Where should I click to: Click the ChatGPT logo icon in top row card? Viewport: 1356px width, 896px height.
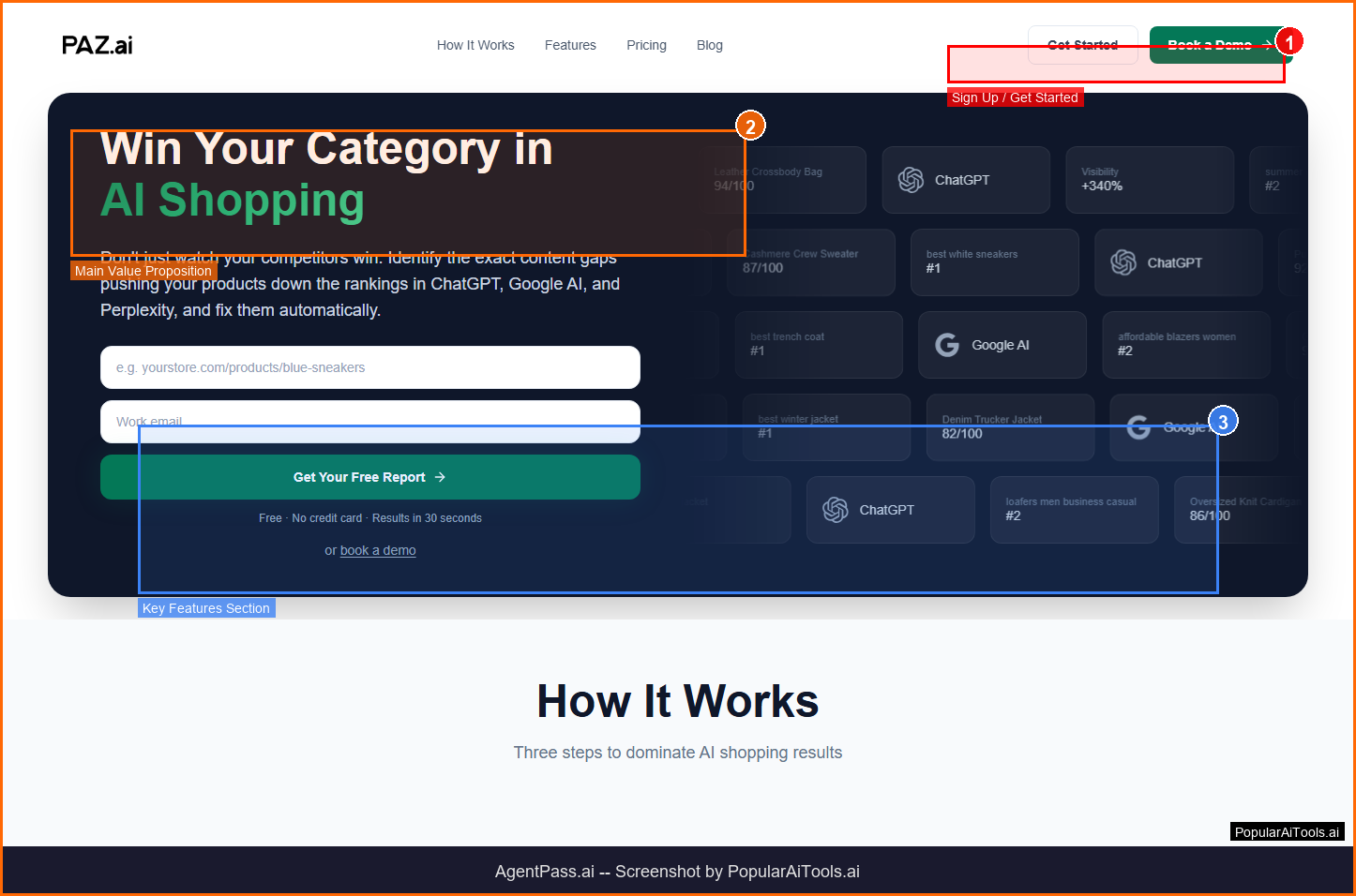[911, 180]
